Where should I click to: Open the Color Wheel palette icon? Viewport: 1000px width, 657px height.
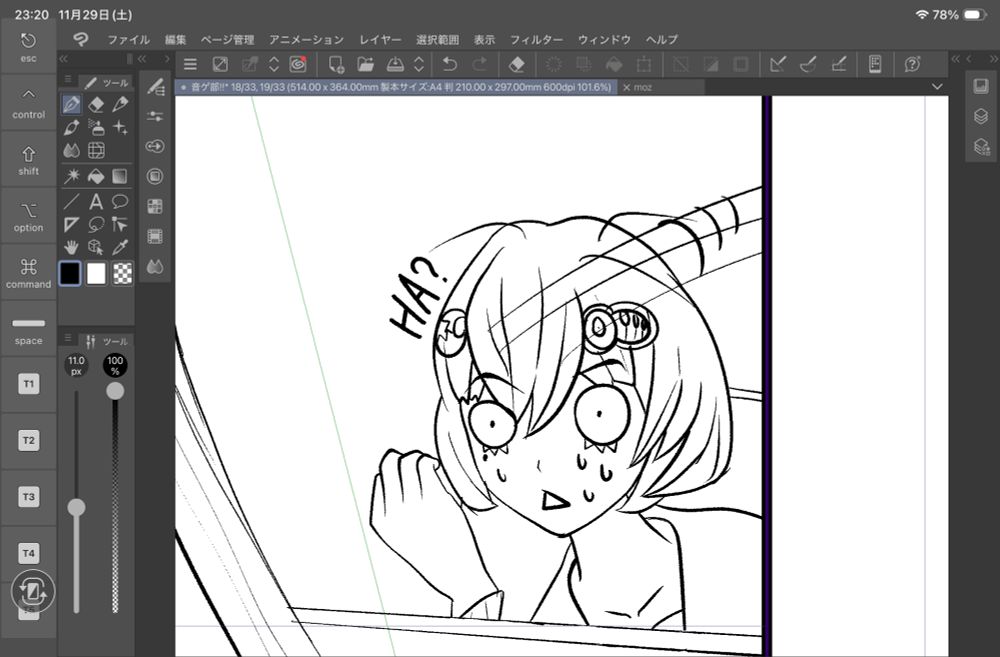tap(155, 176)
